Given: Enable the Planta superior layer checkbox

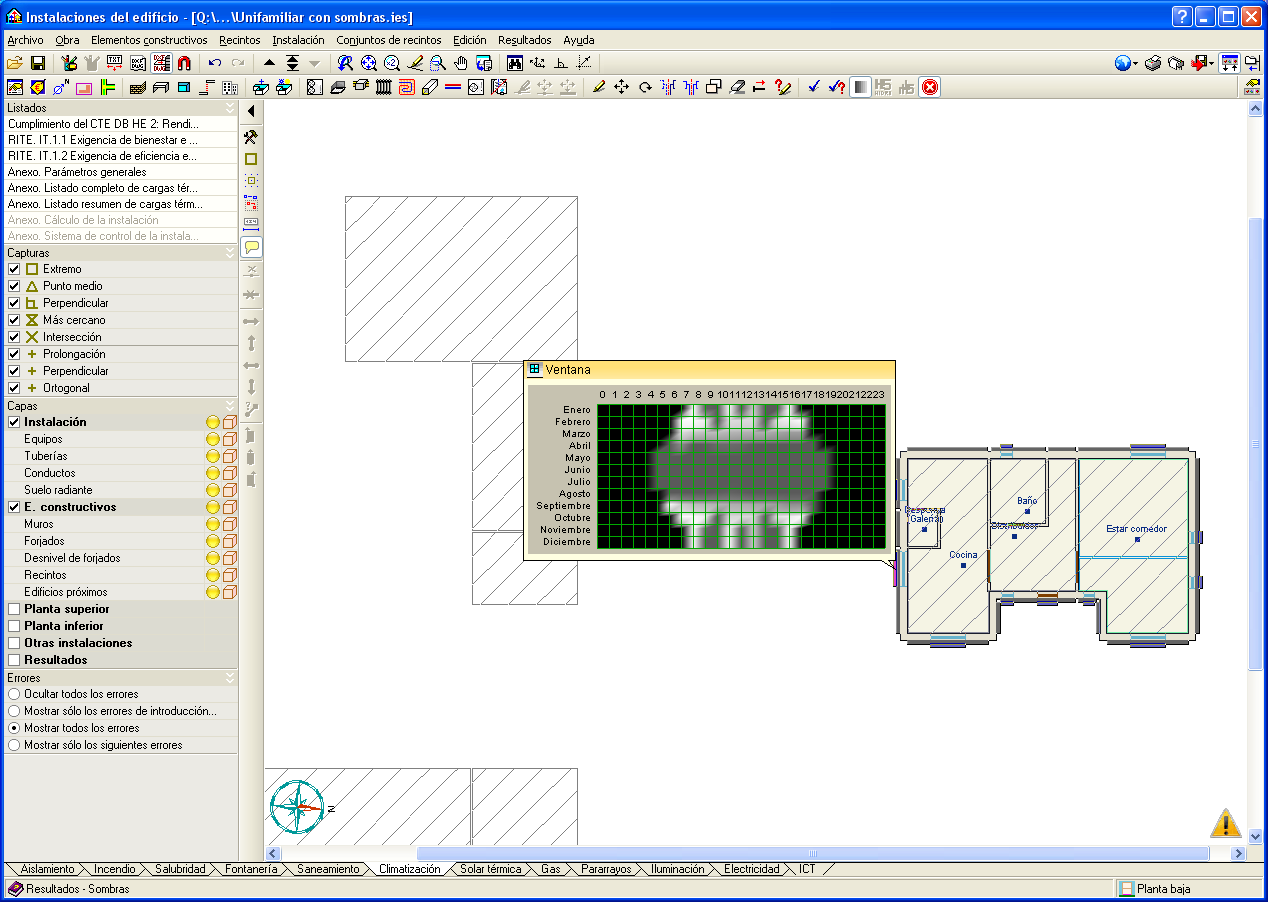Looking at the screenshot, I should tap(14, 609).
